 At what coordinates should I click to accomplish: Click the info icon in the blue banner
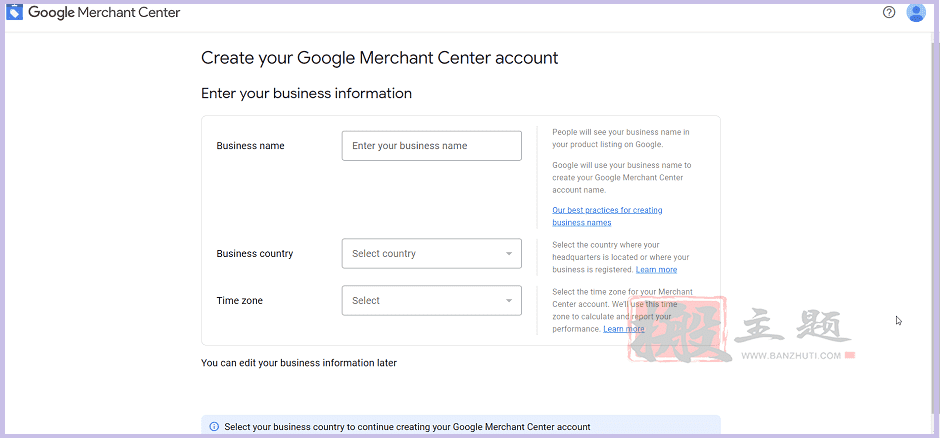pos(214,427)
